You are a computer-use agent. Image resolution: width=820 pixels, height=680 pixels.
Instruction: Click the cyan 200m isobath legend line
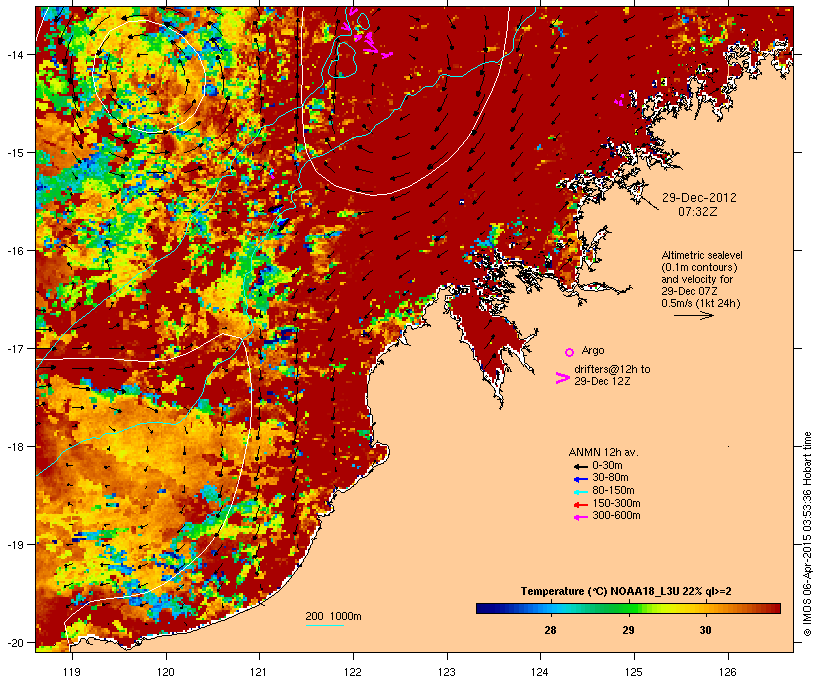pos(325,626)
